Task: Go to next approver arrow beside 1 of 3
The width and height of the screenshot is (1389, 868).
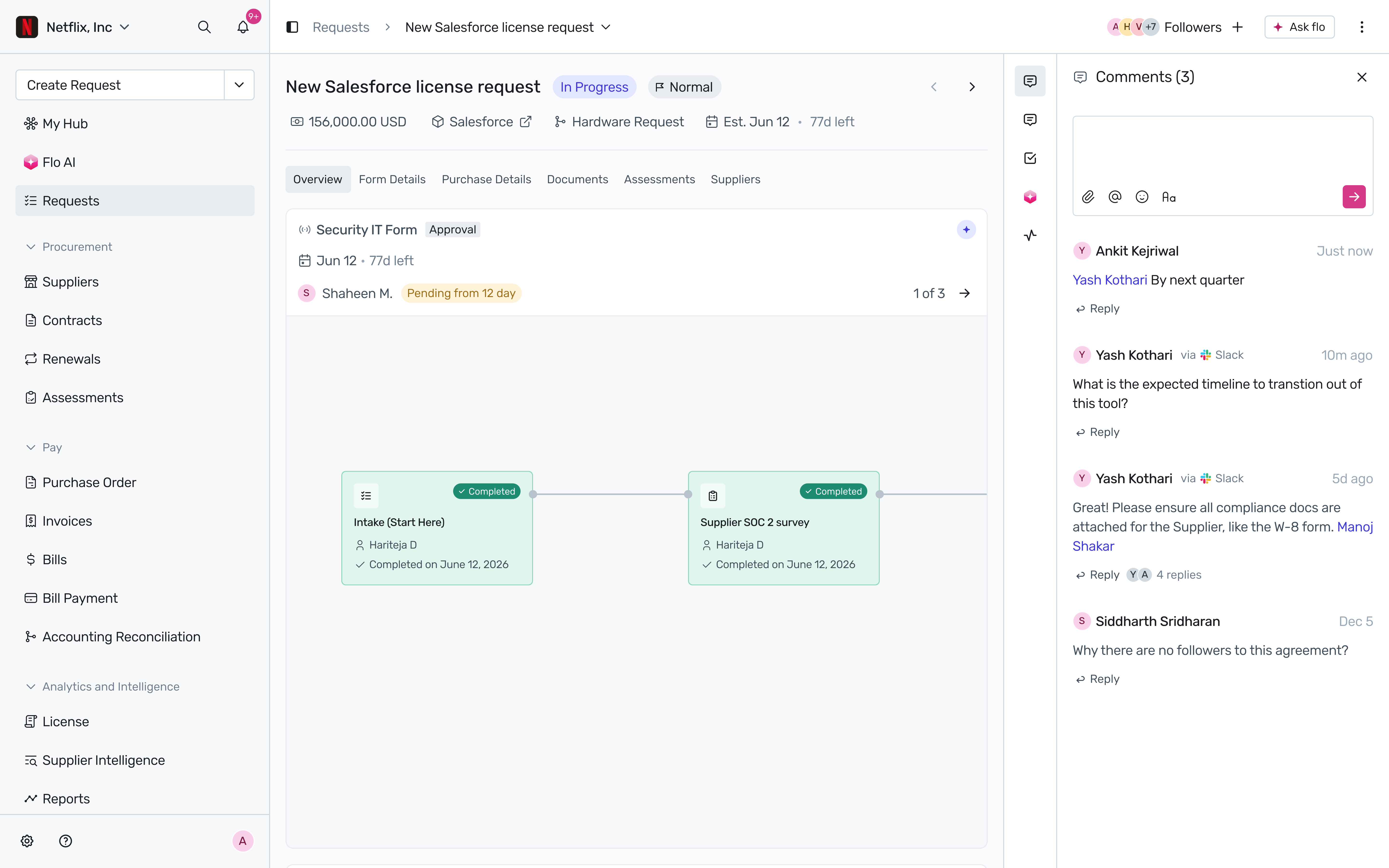Action: coord(964,293)
